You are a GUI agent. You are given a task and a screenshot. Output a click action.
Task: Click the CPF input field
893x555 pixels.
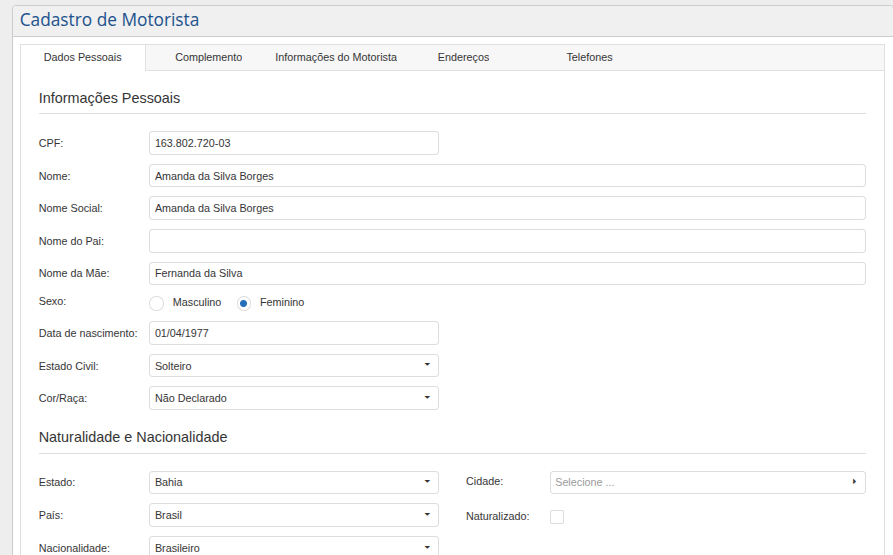tap(293, 143)
